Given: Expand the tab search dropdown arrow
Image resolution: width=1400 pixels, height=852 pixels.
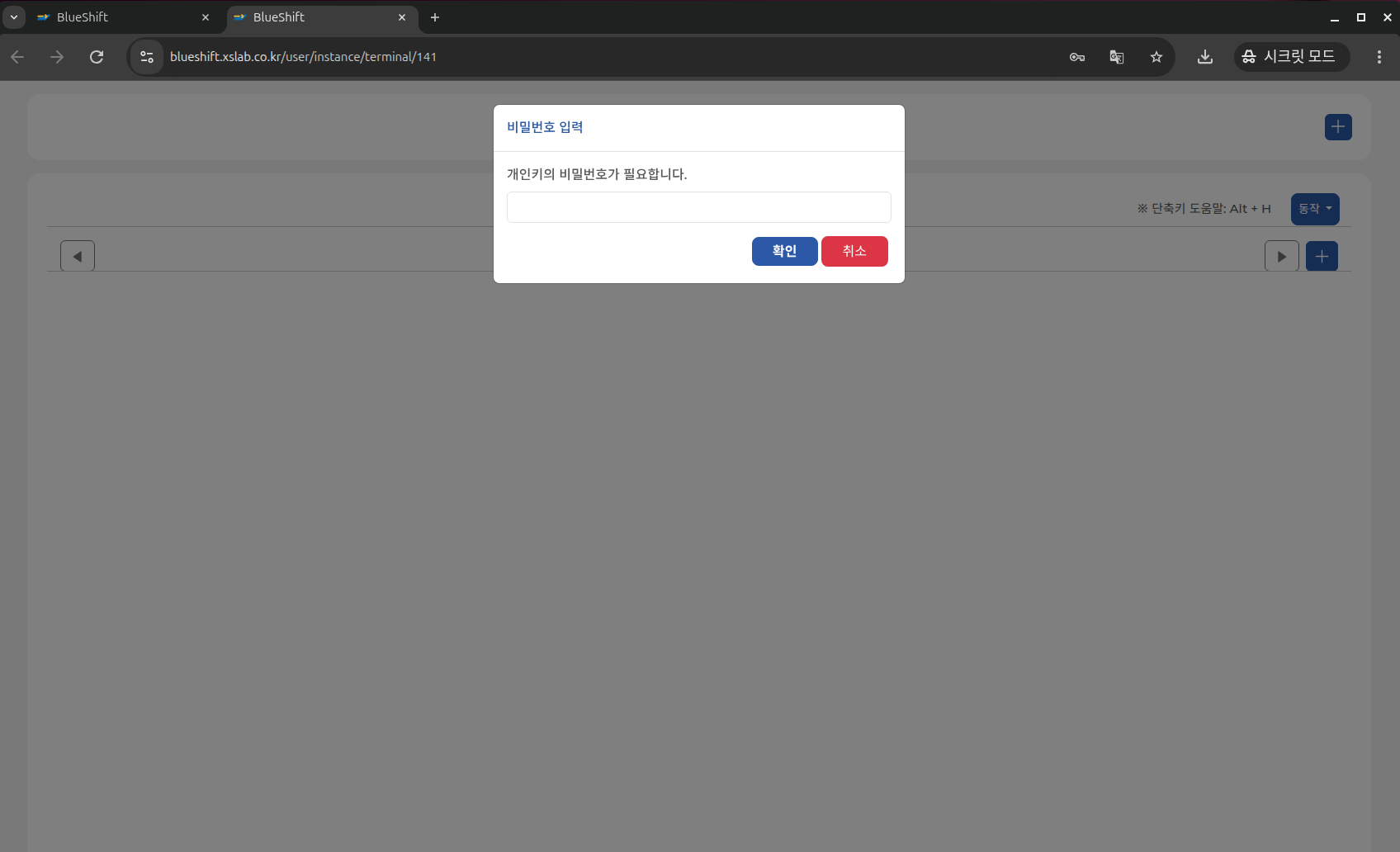Looking at the screenshot, I should [14, 17].
